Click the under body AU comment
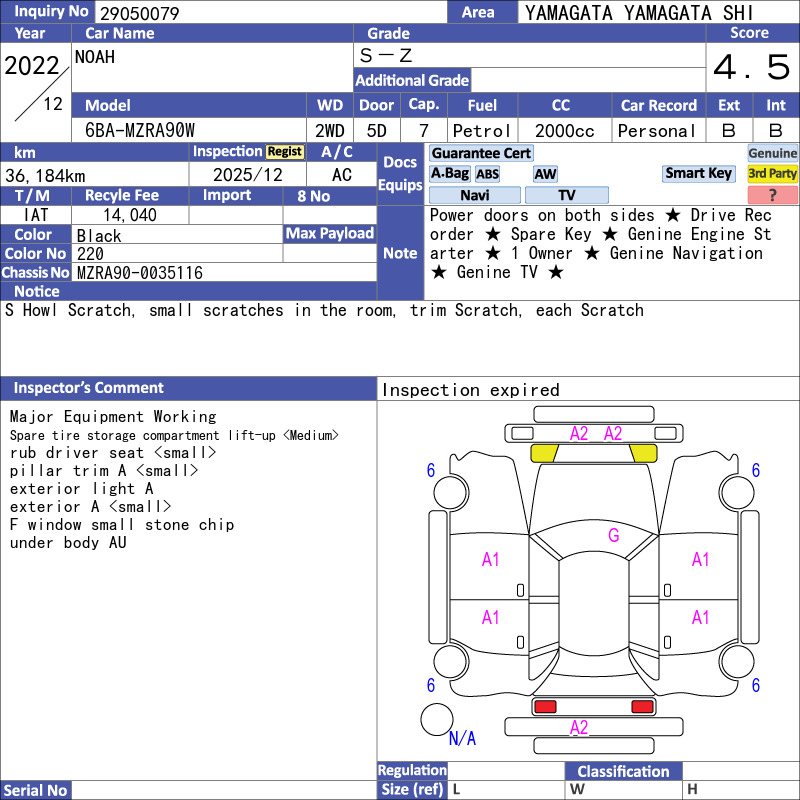Image resolution: width=800 pixels, height=800 pixels. [68, 542]
